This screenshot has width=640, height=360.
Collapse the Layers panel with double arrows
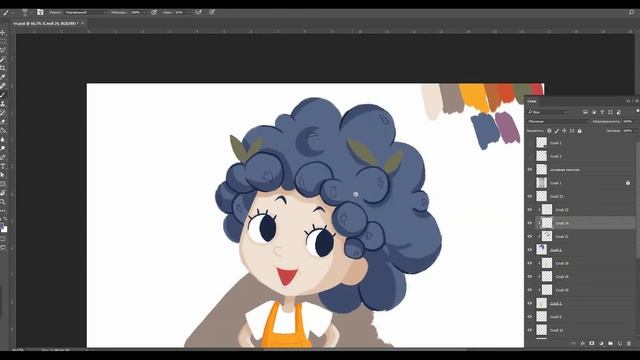click(x=629, y=101)
